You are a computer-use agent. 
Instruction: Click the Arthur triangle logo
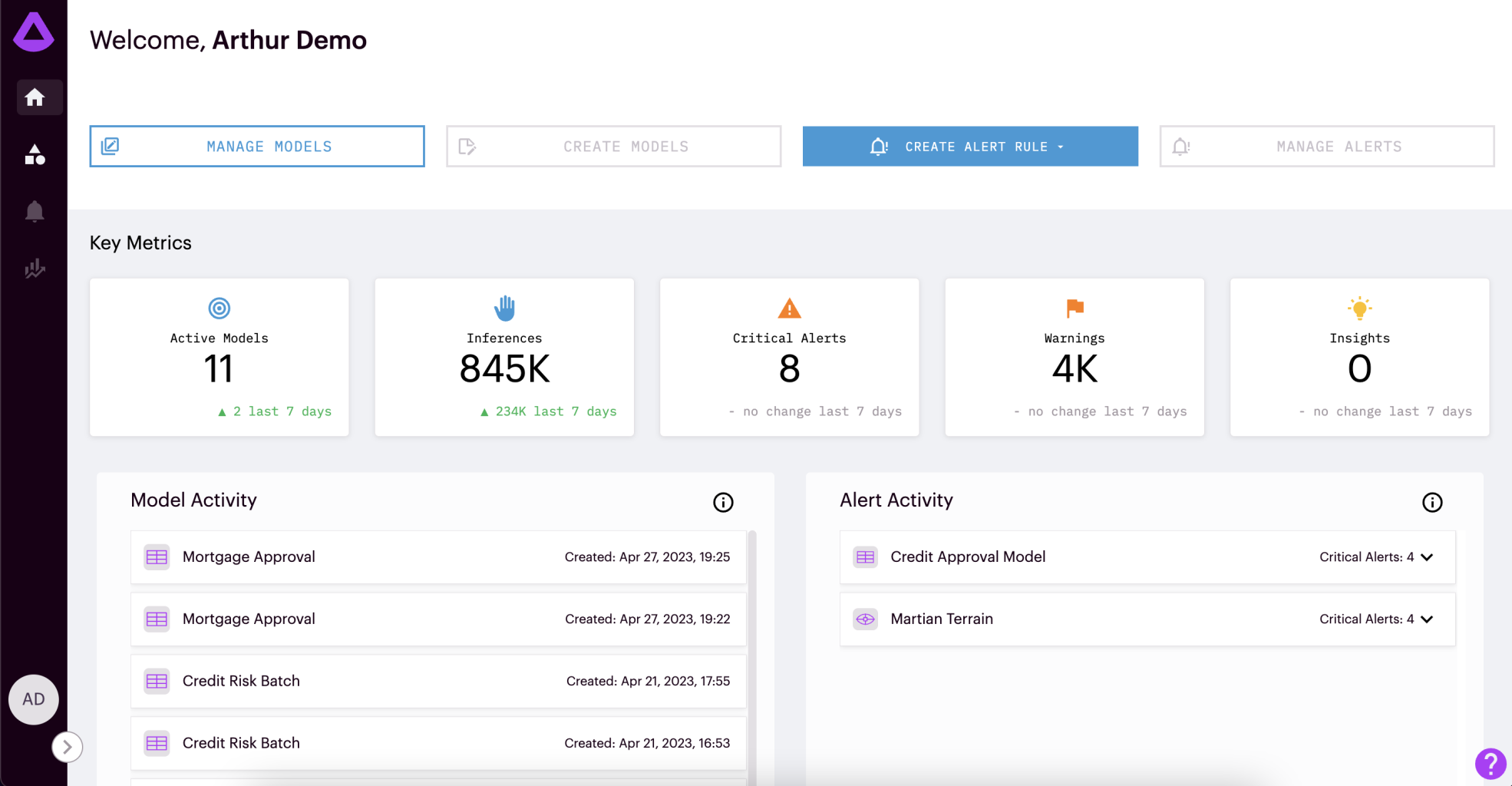(34, 32)
